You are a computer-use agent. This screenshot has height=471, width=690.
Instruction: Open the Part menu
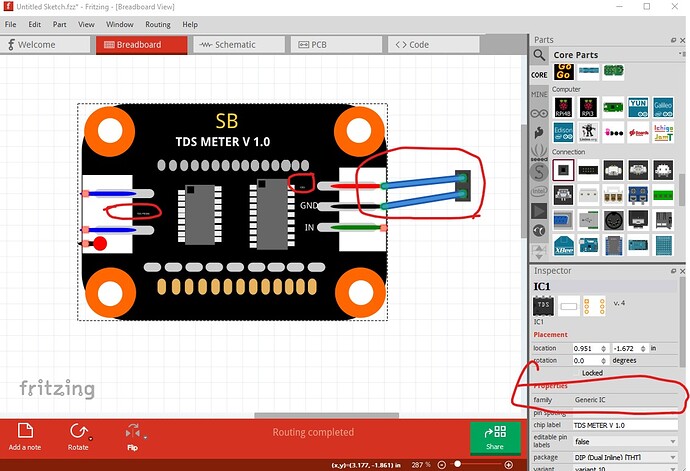59,25
